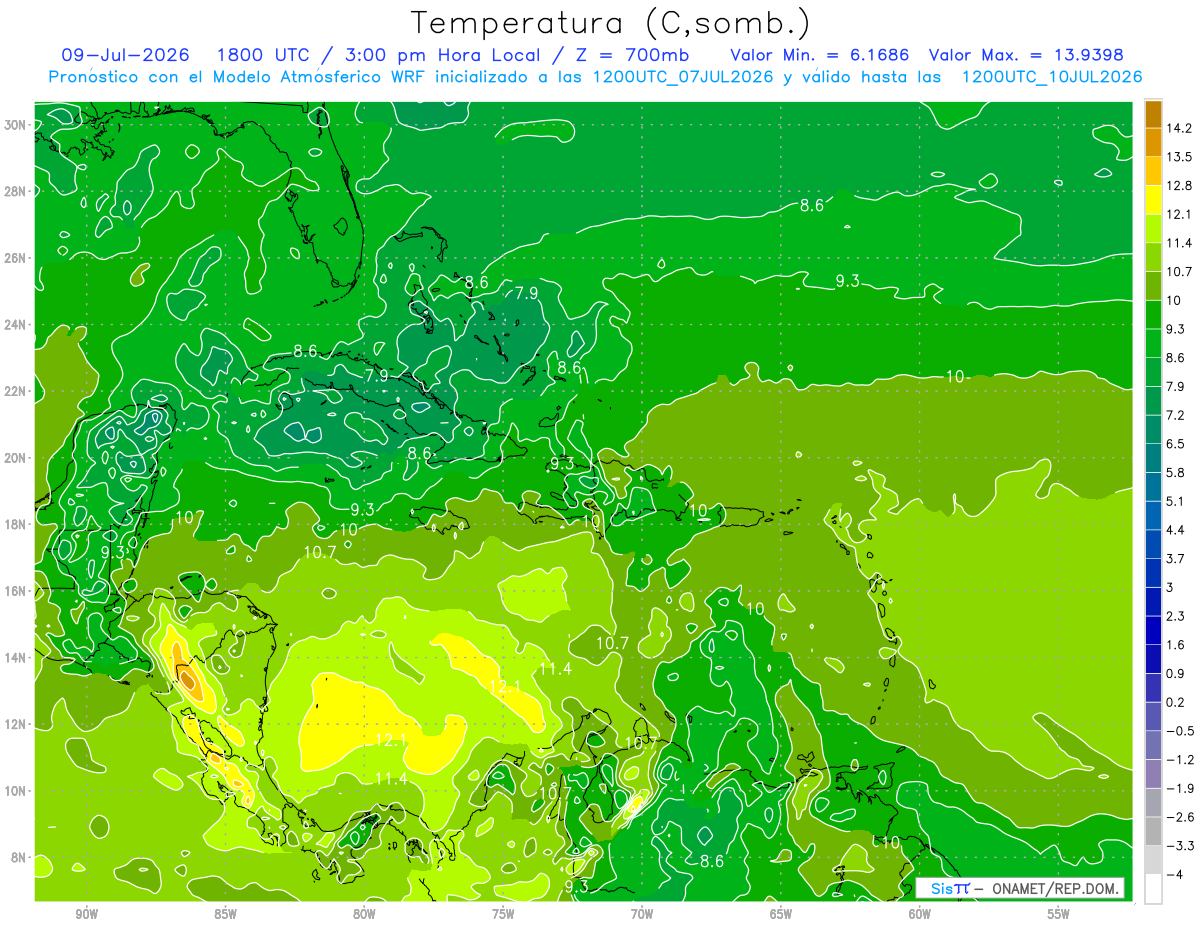Click legend value "0.2"

1176,702
